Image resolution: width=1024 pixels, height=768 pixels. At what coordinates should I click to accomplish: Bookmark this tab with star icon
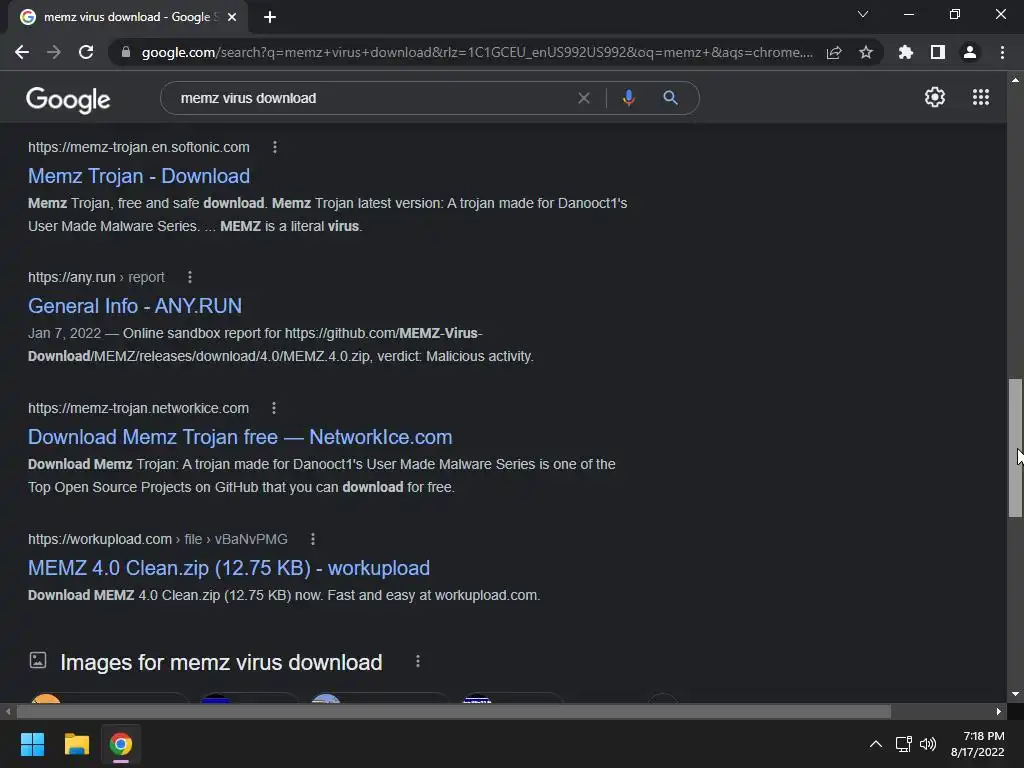click(x=866, y=52)
